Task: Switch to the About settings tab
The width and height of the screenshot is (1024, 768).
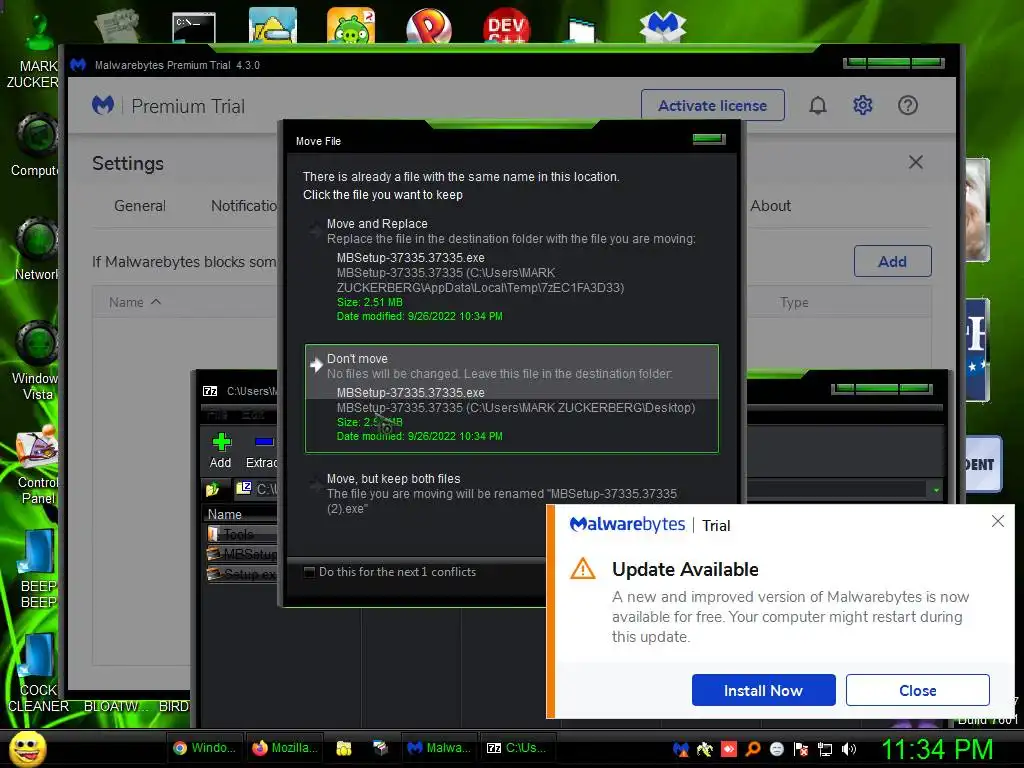Action: (x=771, y=206)
